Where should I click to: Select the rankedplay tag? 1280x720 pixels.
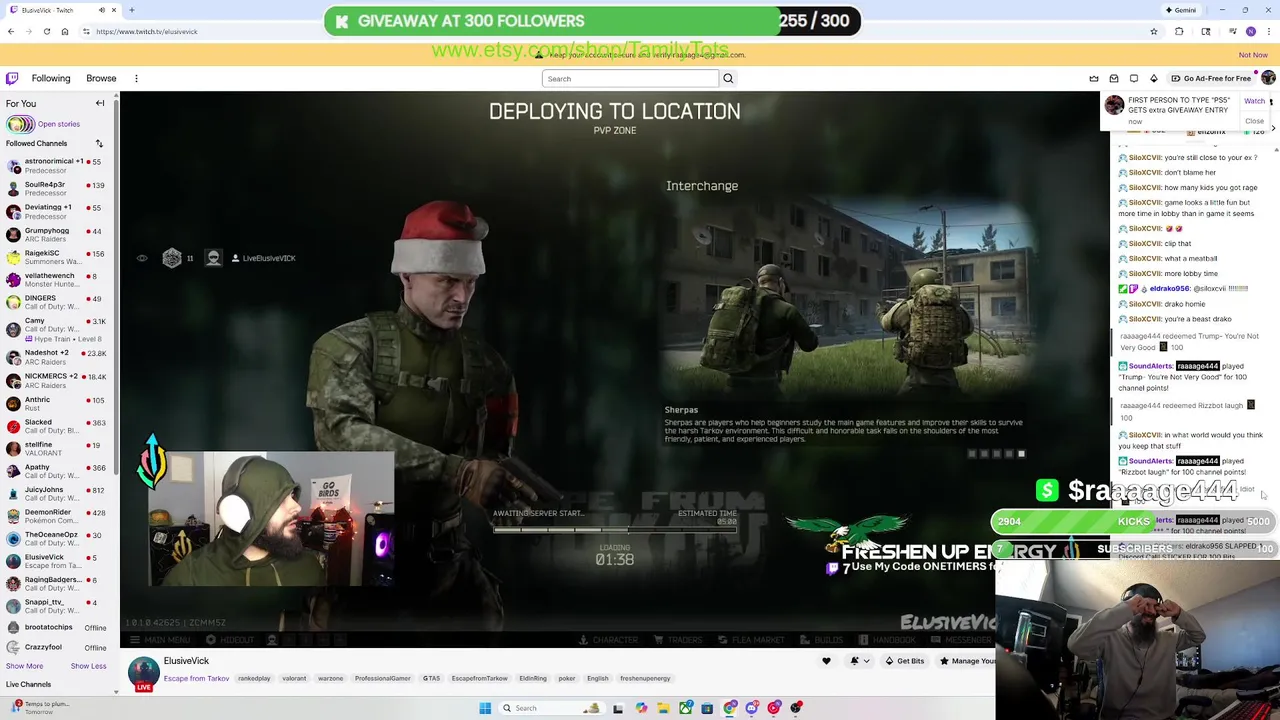[254, 678]
